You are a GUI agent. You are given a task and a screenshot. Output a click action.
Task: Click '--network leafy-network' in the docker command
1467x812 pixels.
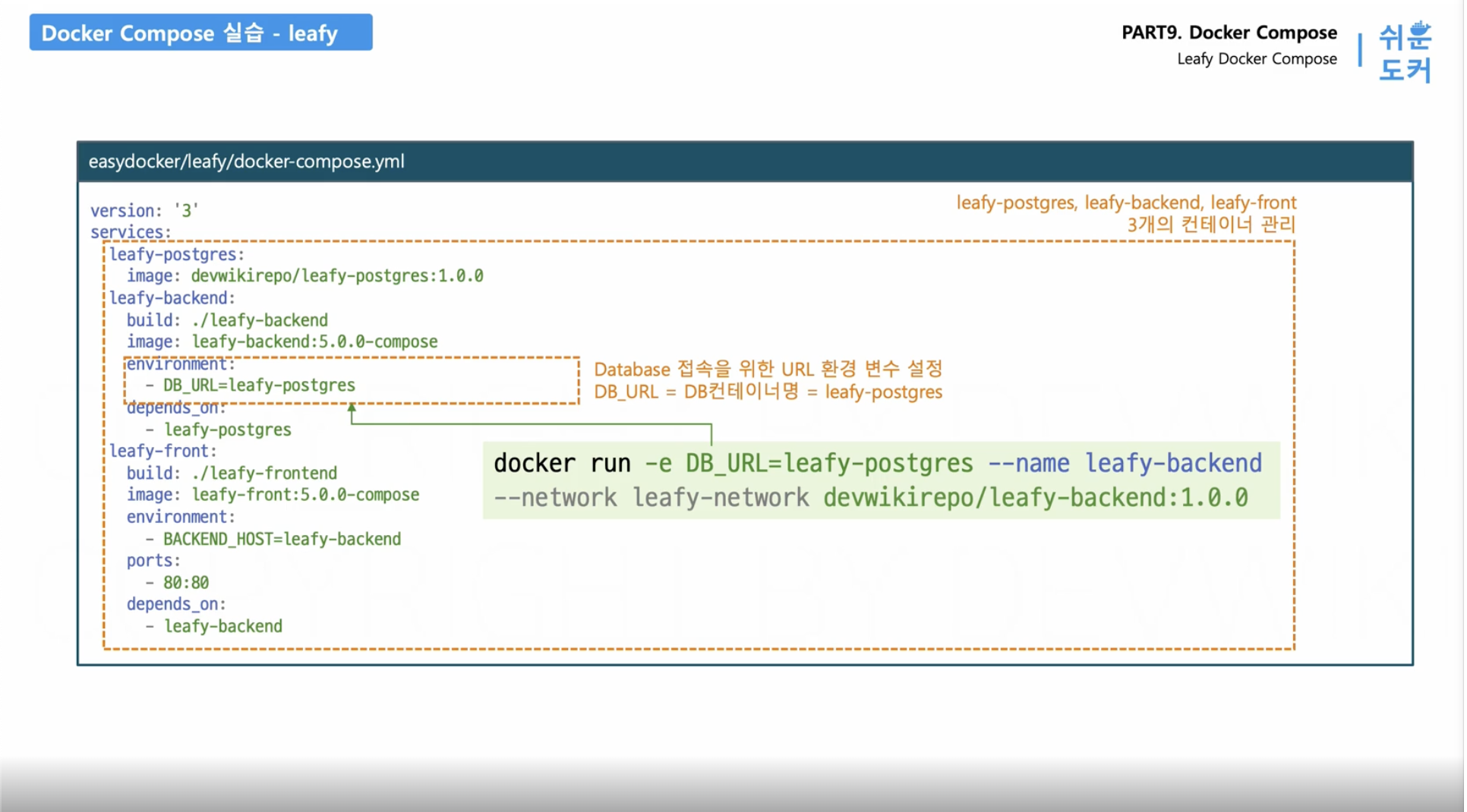click(x=651, y=499)
